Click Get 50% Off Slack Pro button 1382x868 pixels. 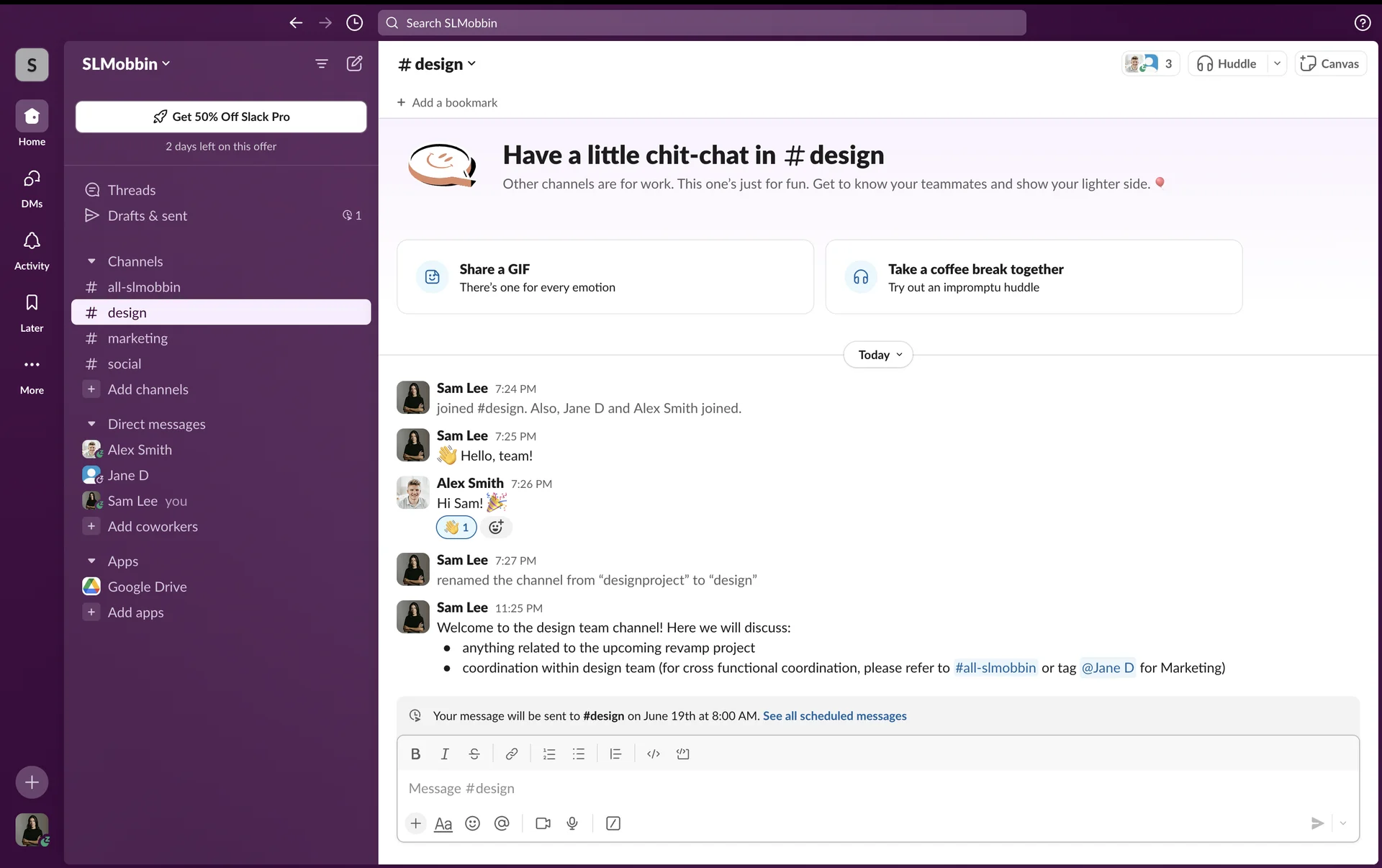(x=221, y=117)
